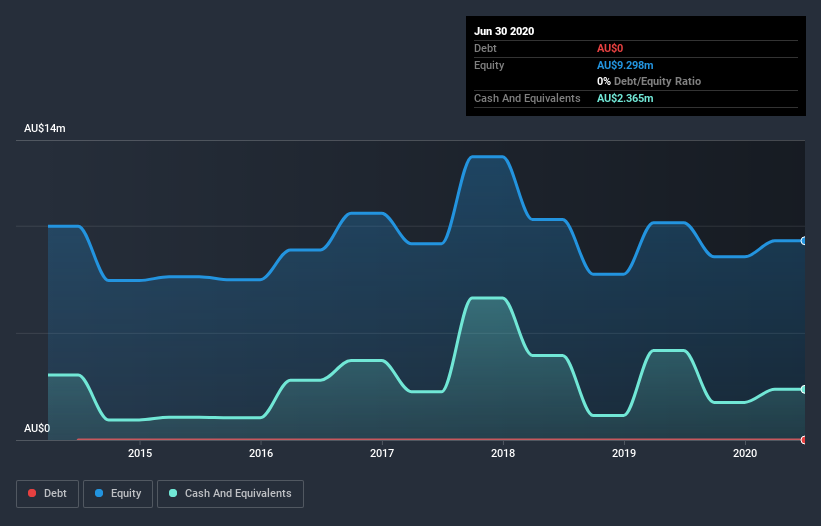Click the red AU$0 debt value

pos(610,48)
